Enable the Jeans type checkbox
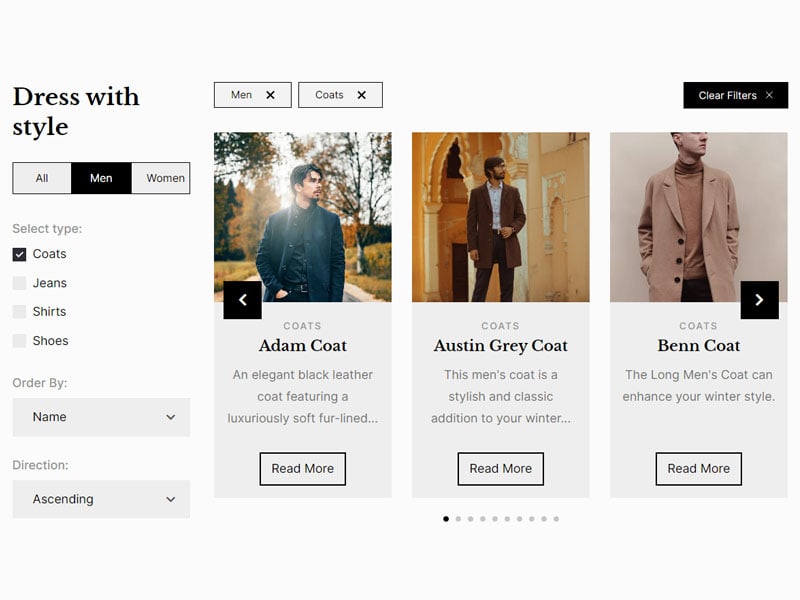Screen dimensions: 800x600 coord(19,283)
